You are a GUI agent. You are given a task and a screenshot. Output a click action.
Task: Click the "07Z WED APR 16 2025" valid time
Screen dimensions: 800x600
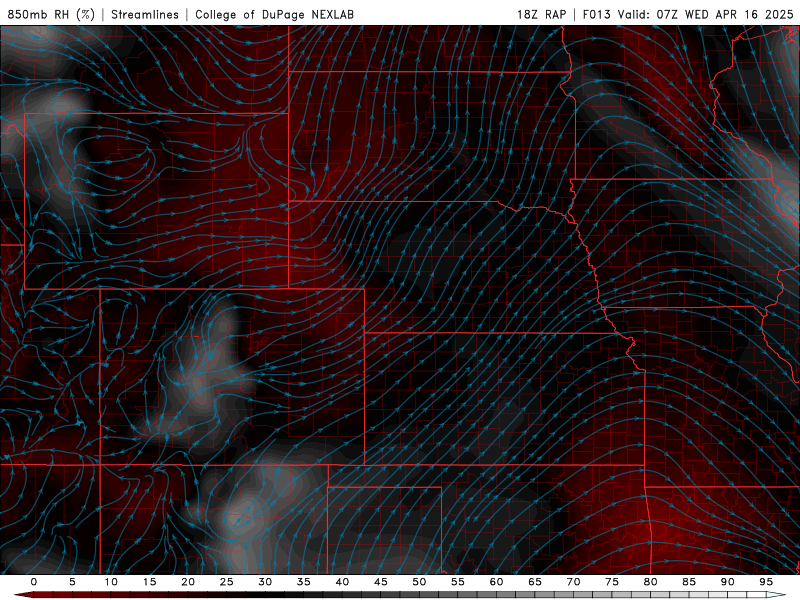coord(725,14)
